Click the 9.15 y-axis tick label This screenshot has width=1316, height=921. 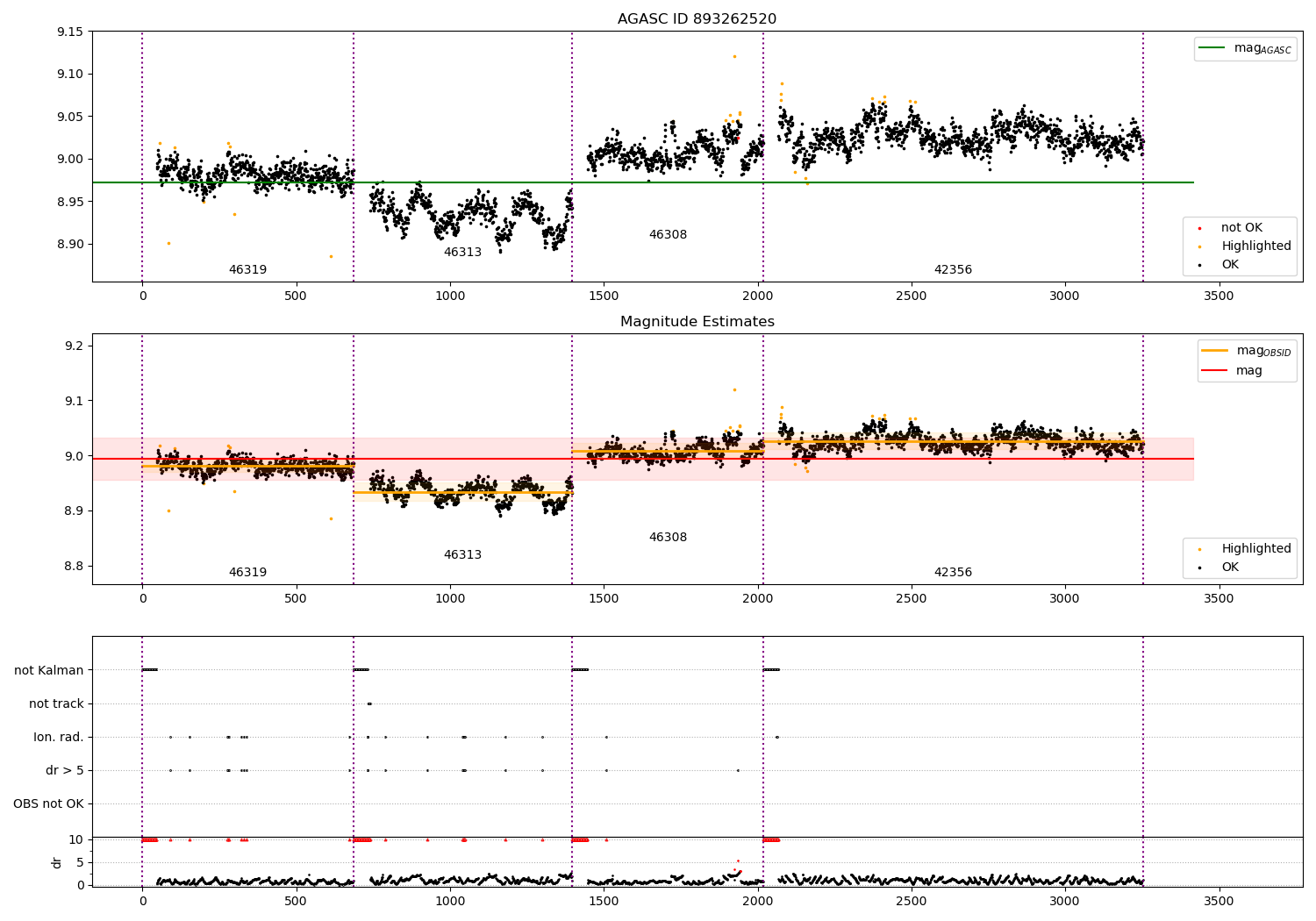[x=70, y=32]
